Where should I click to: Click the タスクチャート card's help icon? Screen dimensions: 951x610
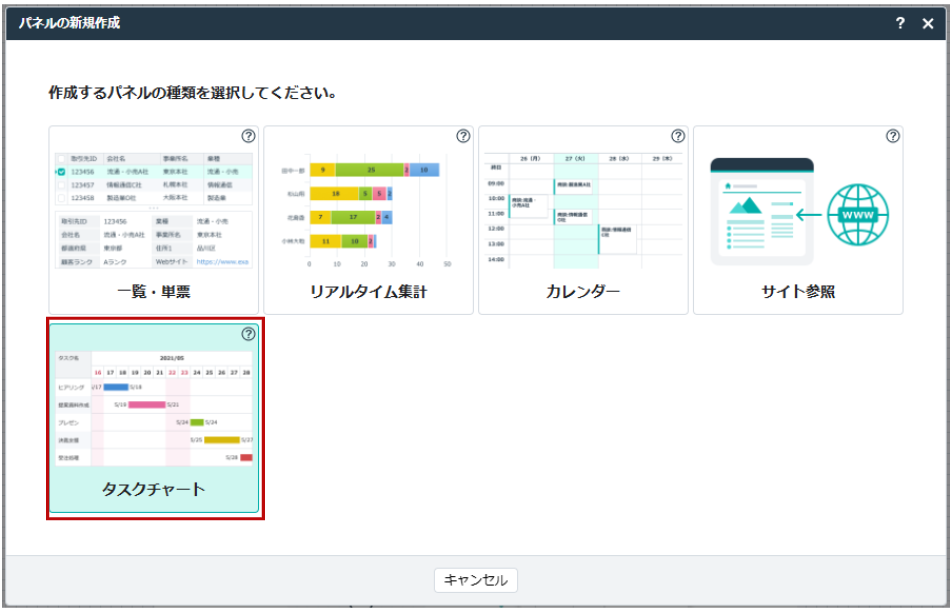tap(248, 335)
